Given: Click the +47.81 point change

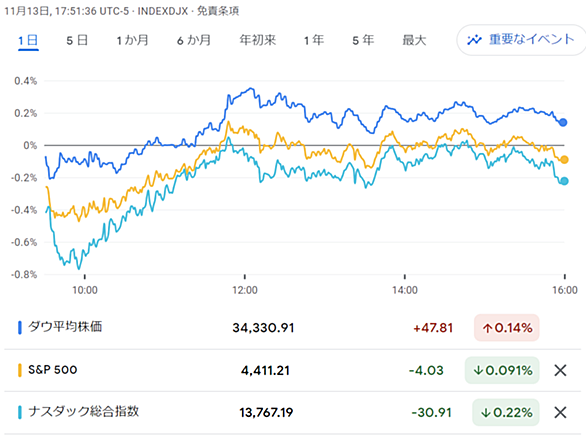Looking at the screenshot, I should (x=433, y=328).
